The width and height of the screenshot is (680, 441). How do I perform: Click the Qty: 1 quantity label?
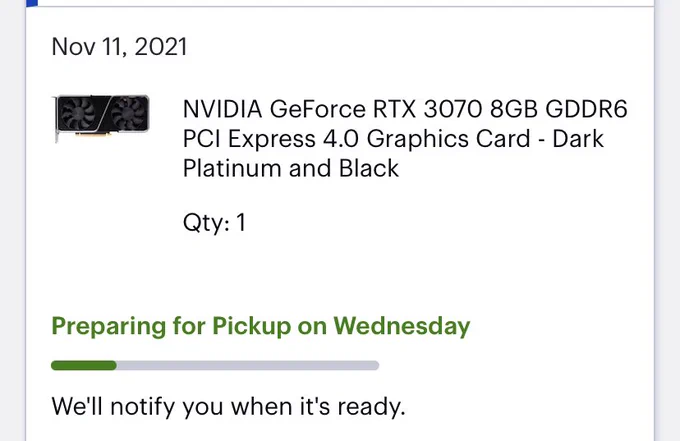click(214, 223)
